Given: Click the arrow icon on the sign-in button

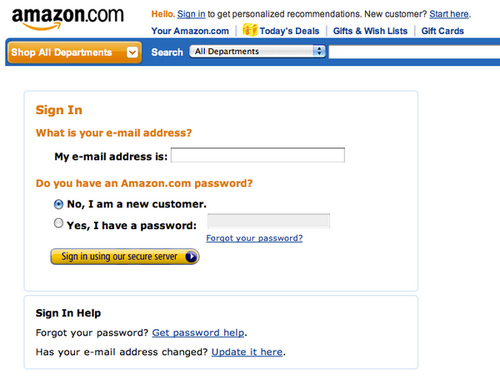Looking at the screenshot, I should point(191,257).
